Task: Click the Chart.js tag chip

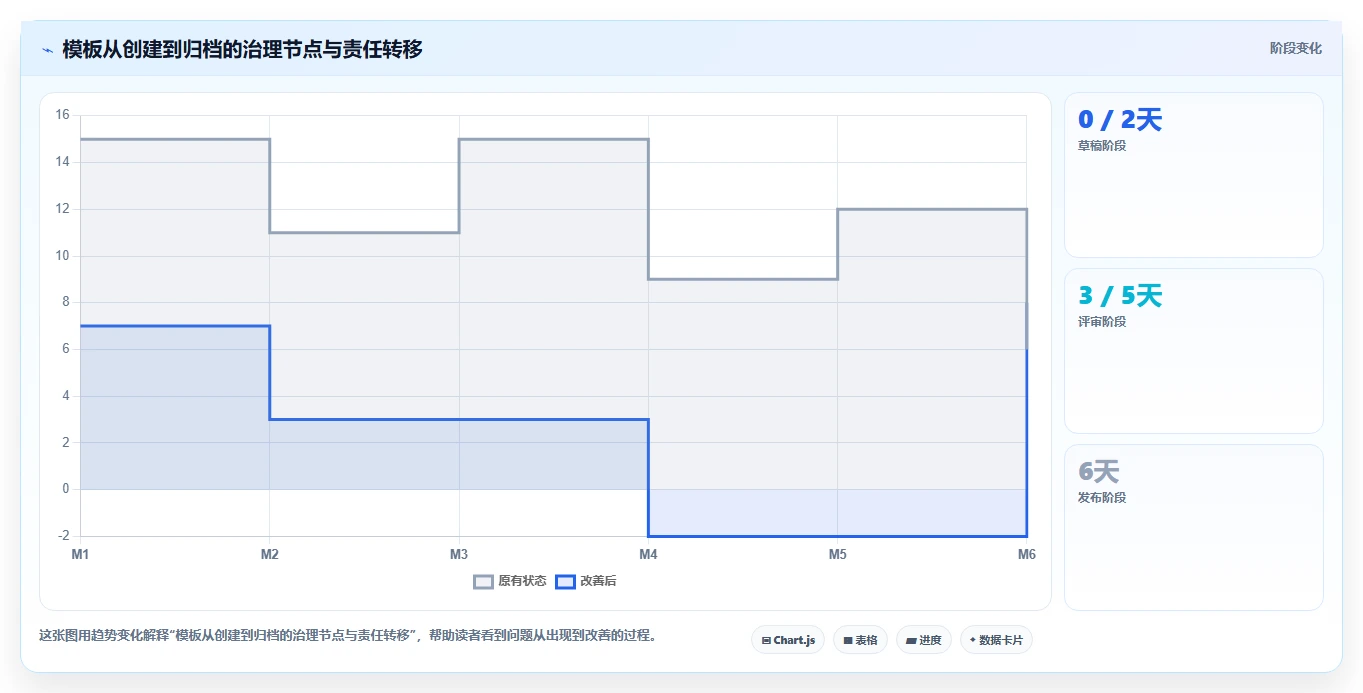Action: click(788, 640)
